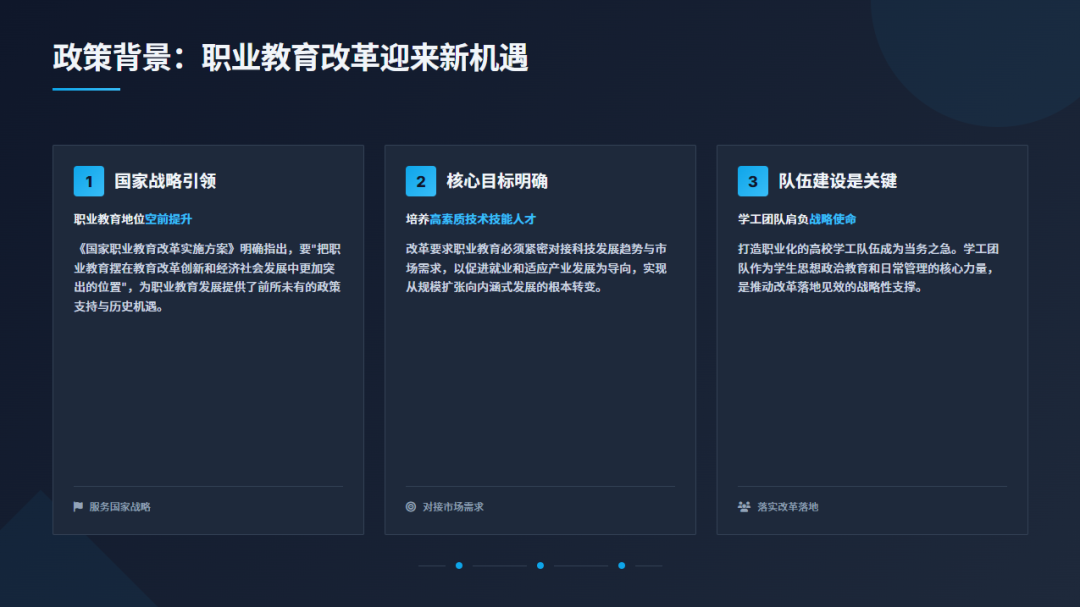Select the numbered badge 2 on the middle card

(x=421, y=181)
